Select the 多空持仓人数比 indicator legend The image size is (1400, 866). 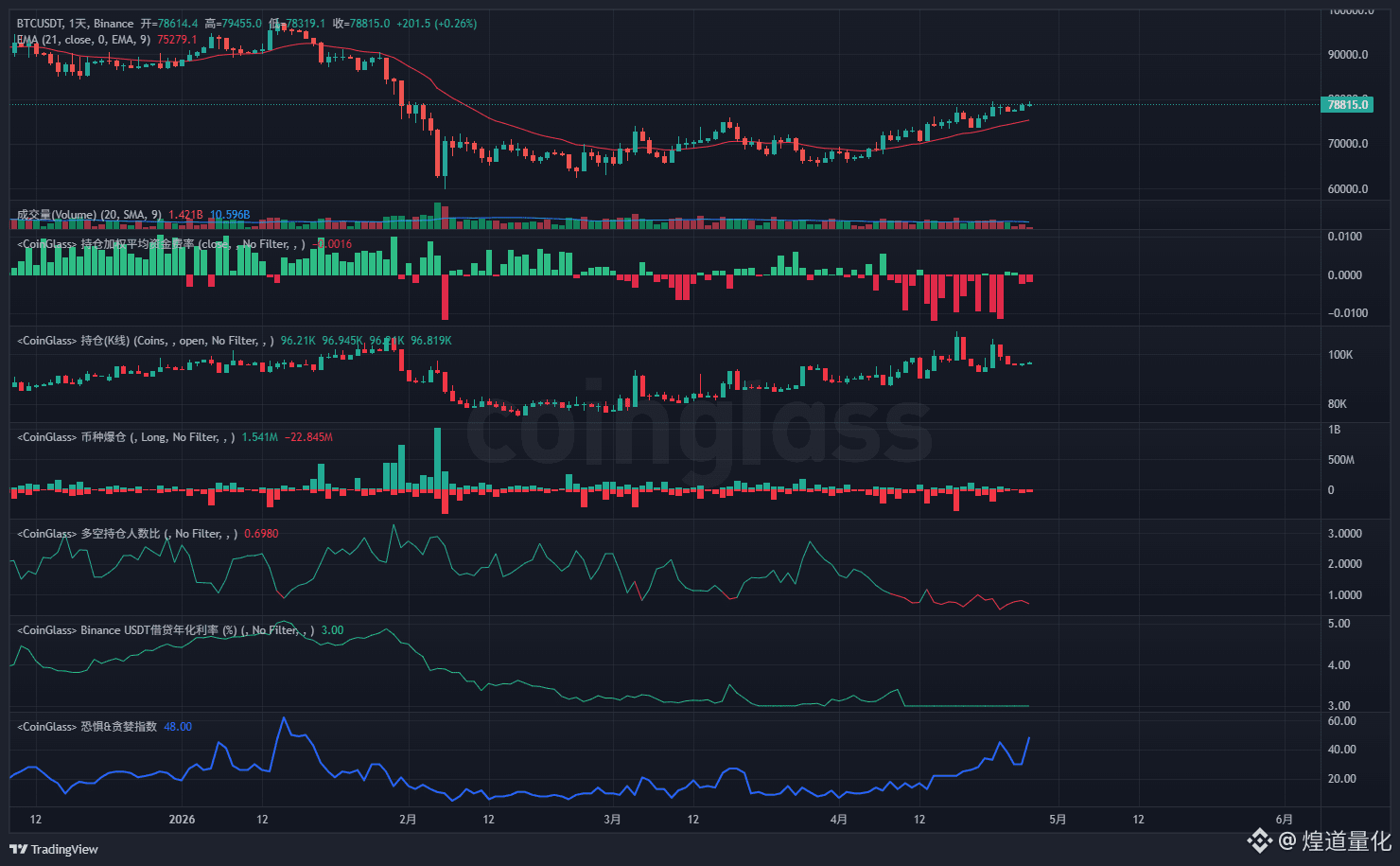(x=128, y=534)
